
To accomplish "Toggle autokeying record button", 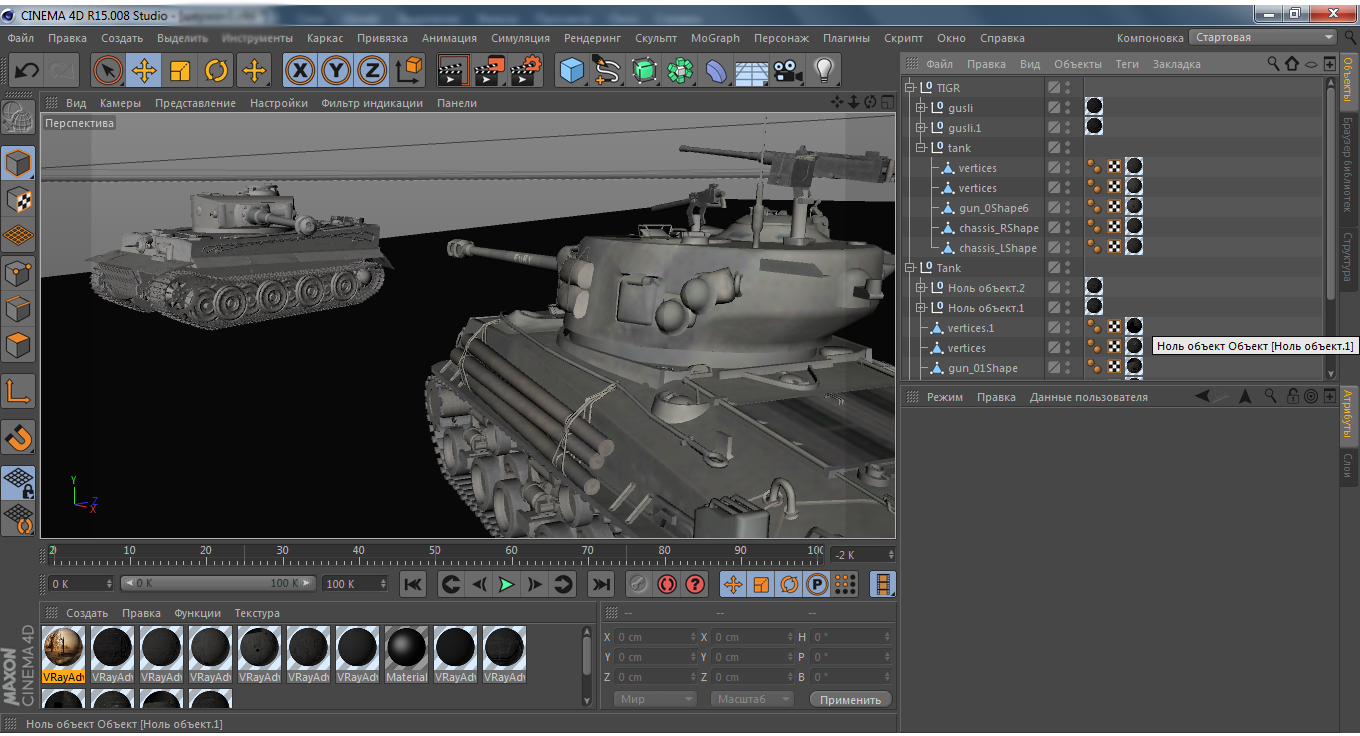I will 667,584.
